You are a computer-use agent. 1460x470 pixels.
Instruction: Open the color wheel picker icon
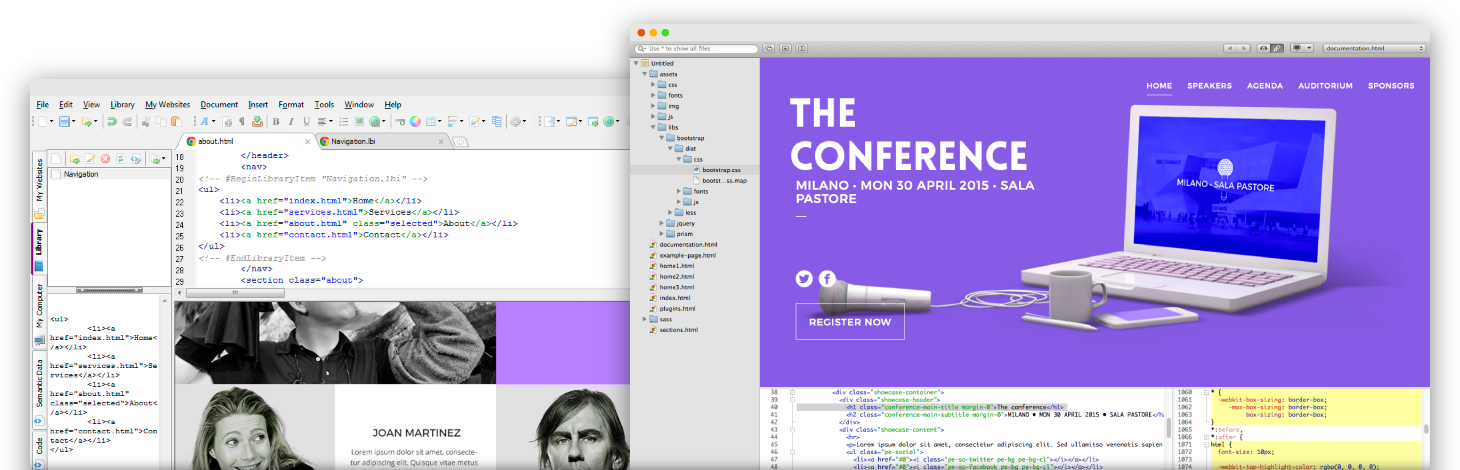point(415,122)
